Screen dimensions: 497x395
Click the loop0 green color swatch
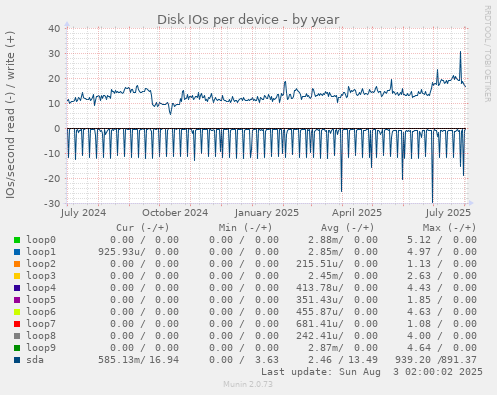17,240
